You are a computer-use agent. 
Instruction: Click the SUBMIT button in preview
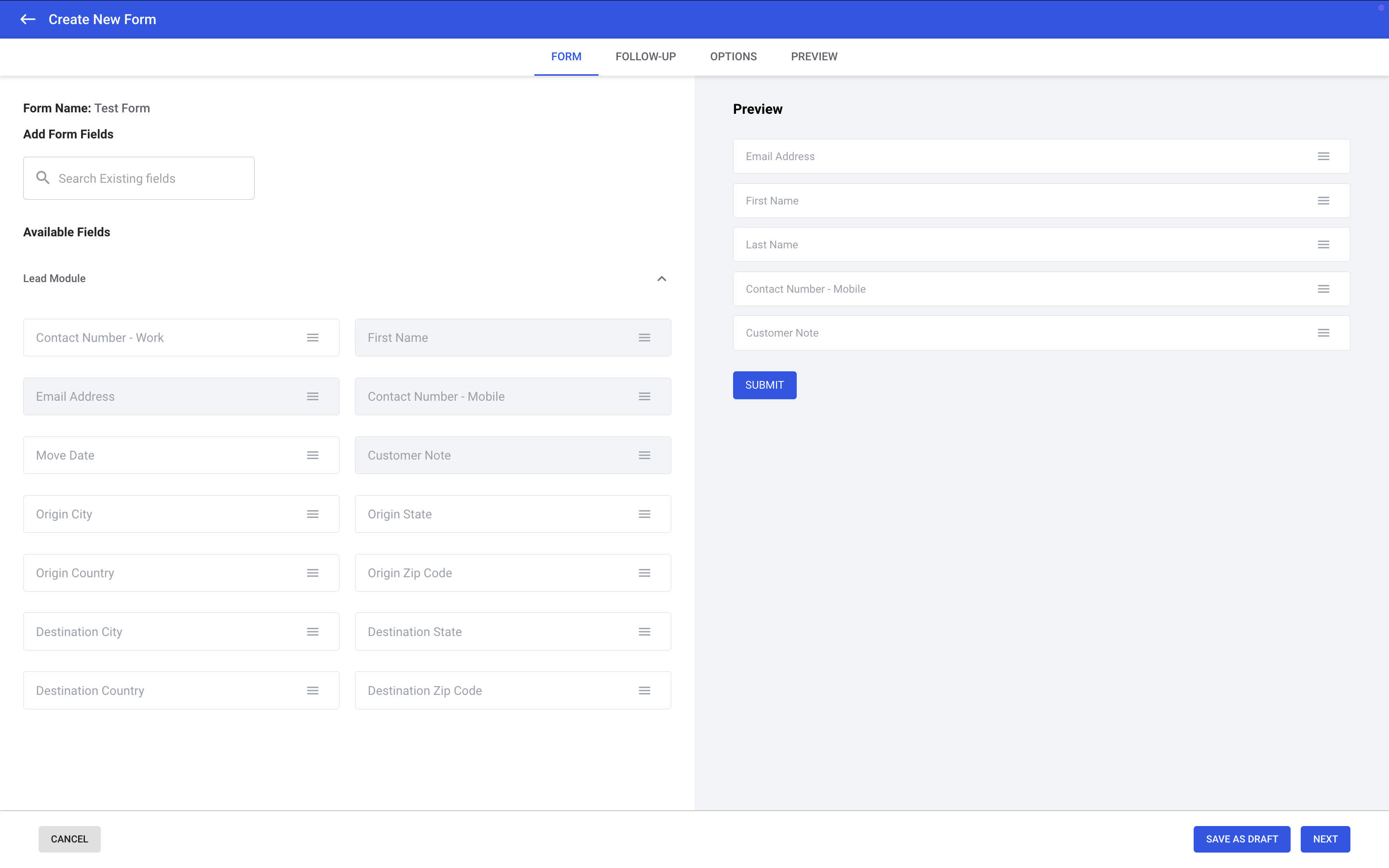[x=764, y=385]
